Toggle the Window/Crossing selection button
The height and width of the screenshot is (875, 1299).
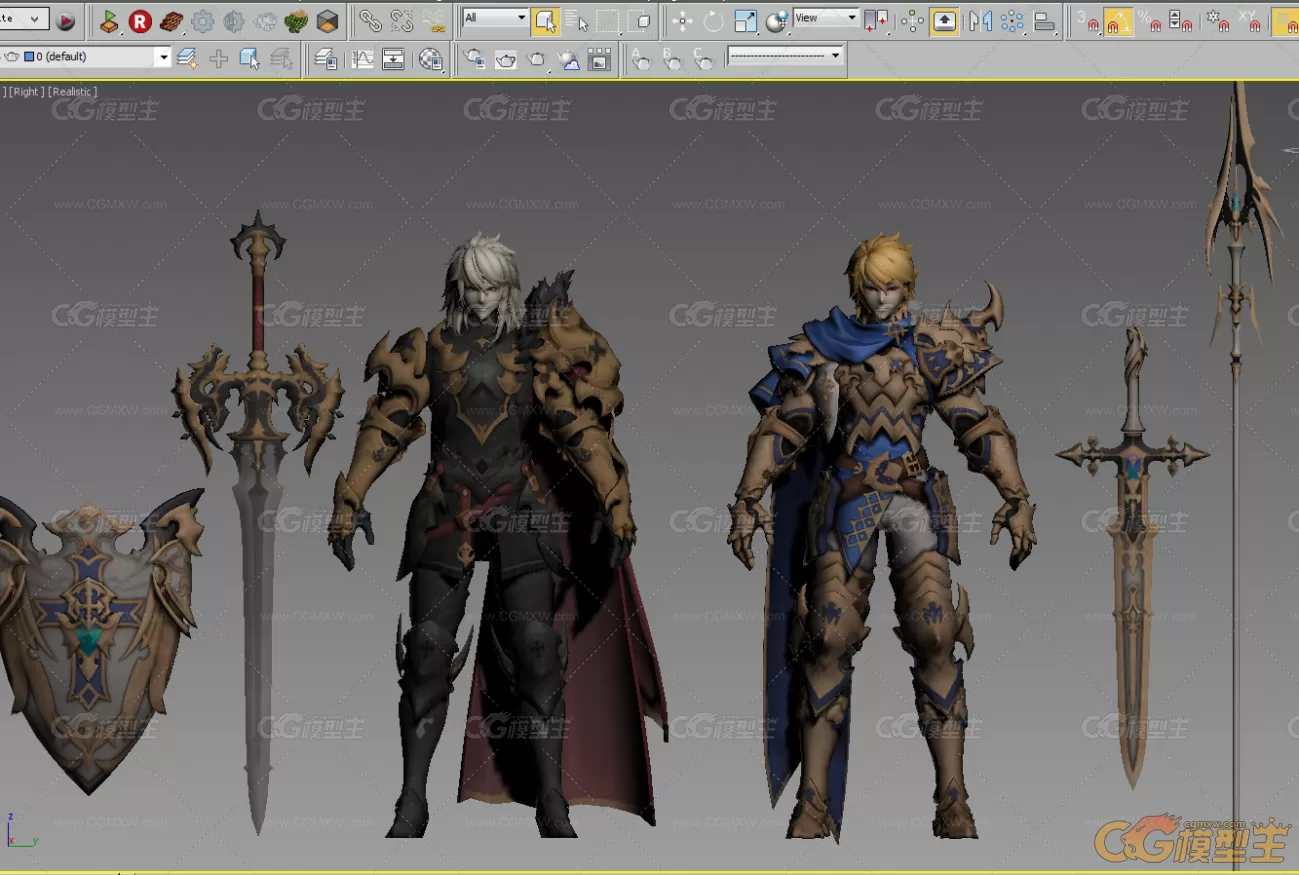point(640,21)
